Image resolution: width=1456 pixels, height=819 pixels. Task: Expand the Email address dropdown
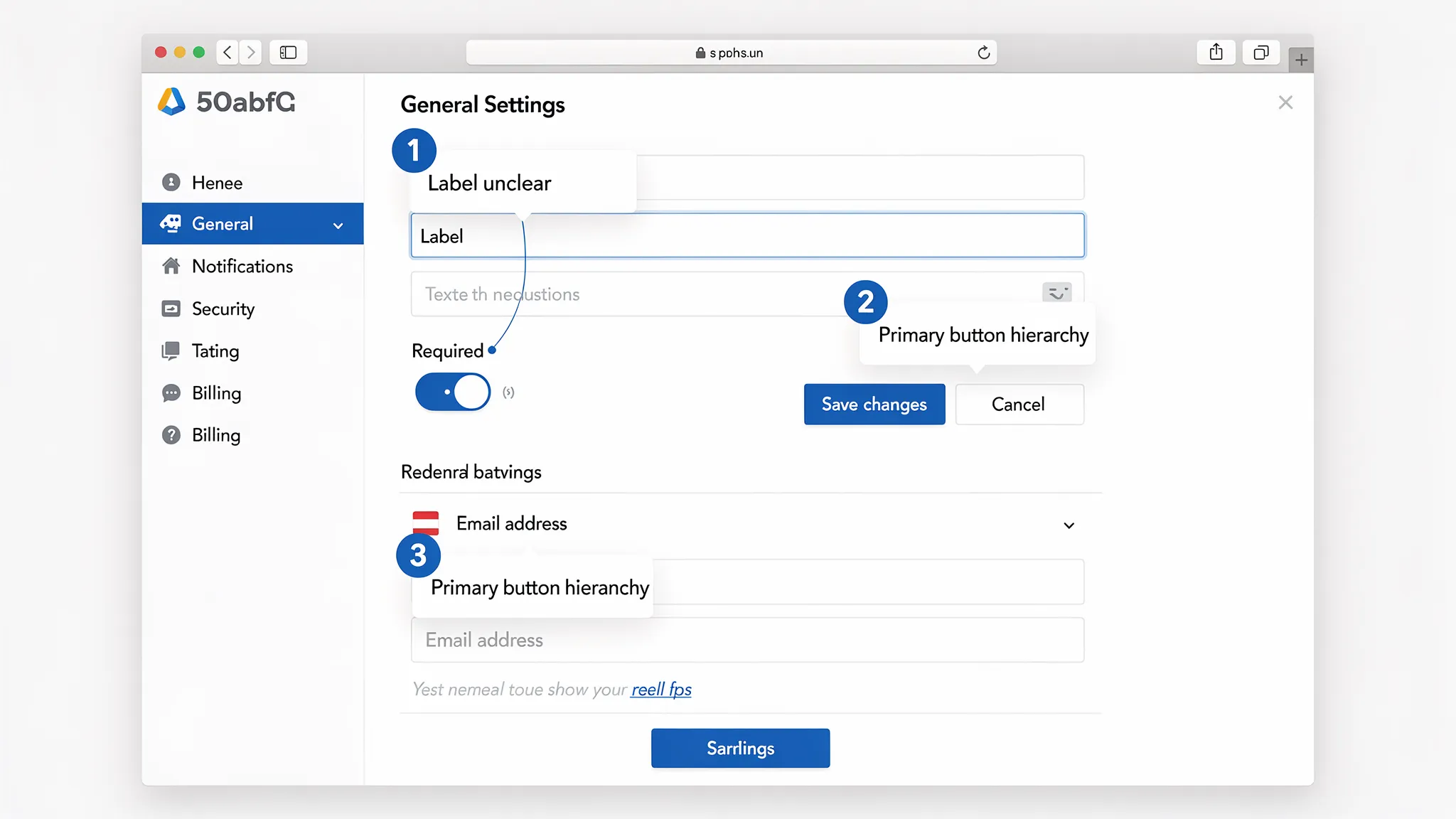[x=1069, y=525]
